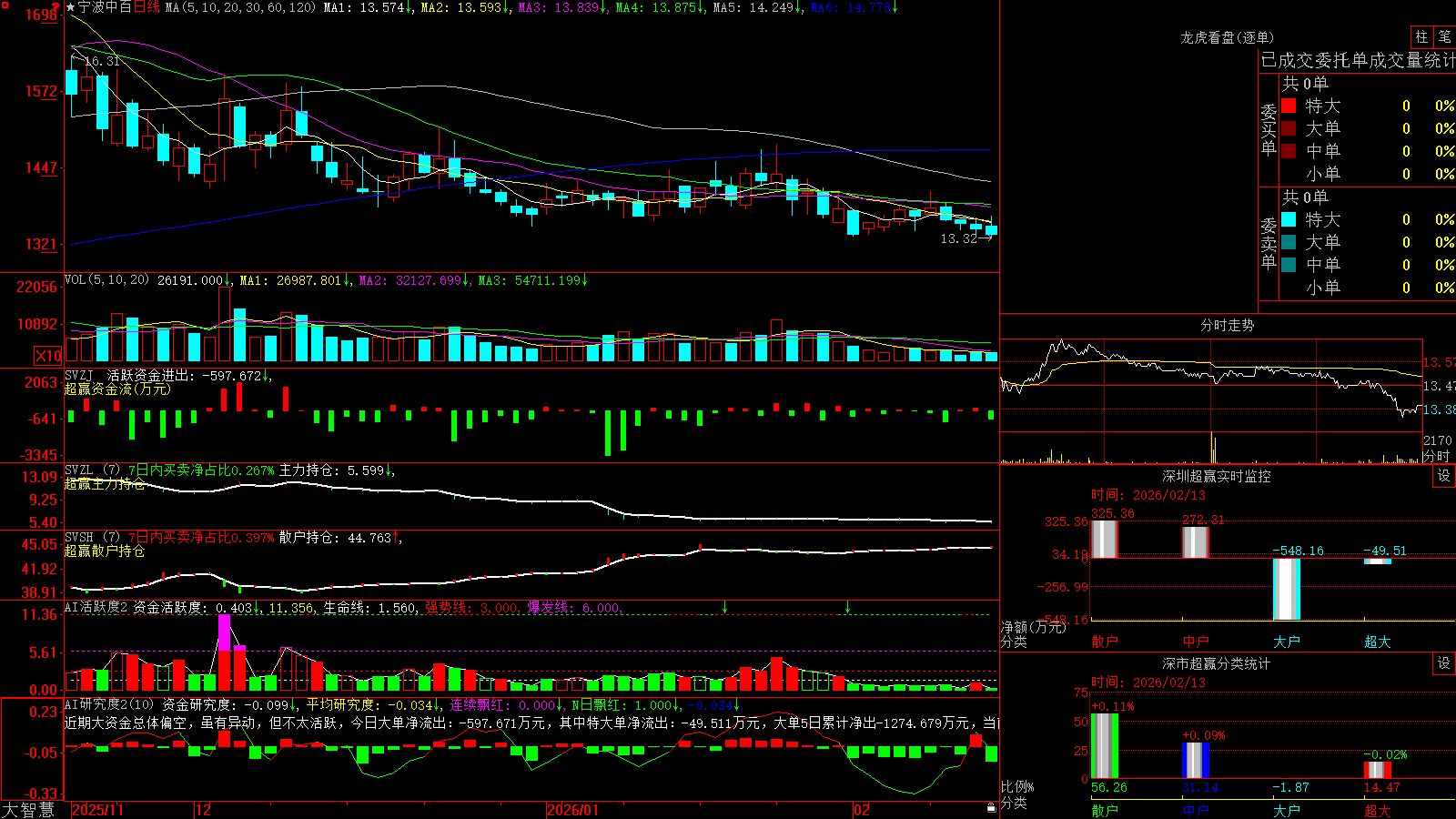Open 设 settings for 深市超赢分类统计
The width and height of the screenshot is (1456, 819).
tap(1444, 663)
